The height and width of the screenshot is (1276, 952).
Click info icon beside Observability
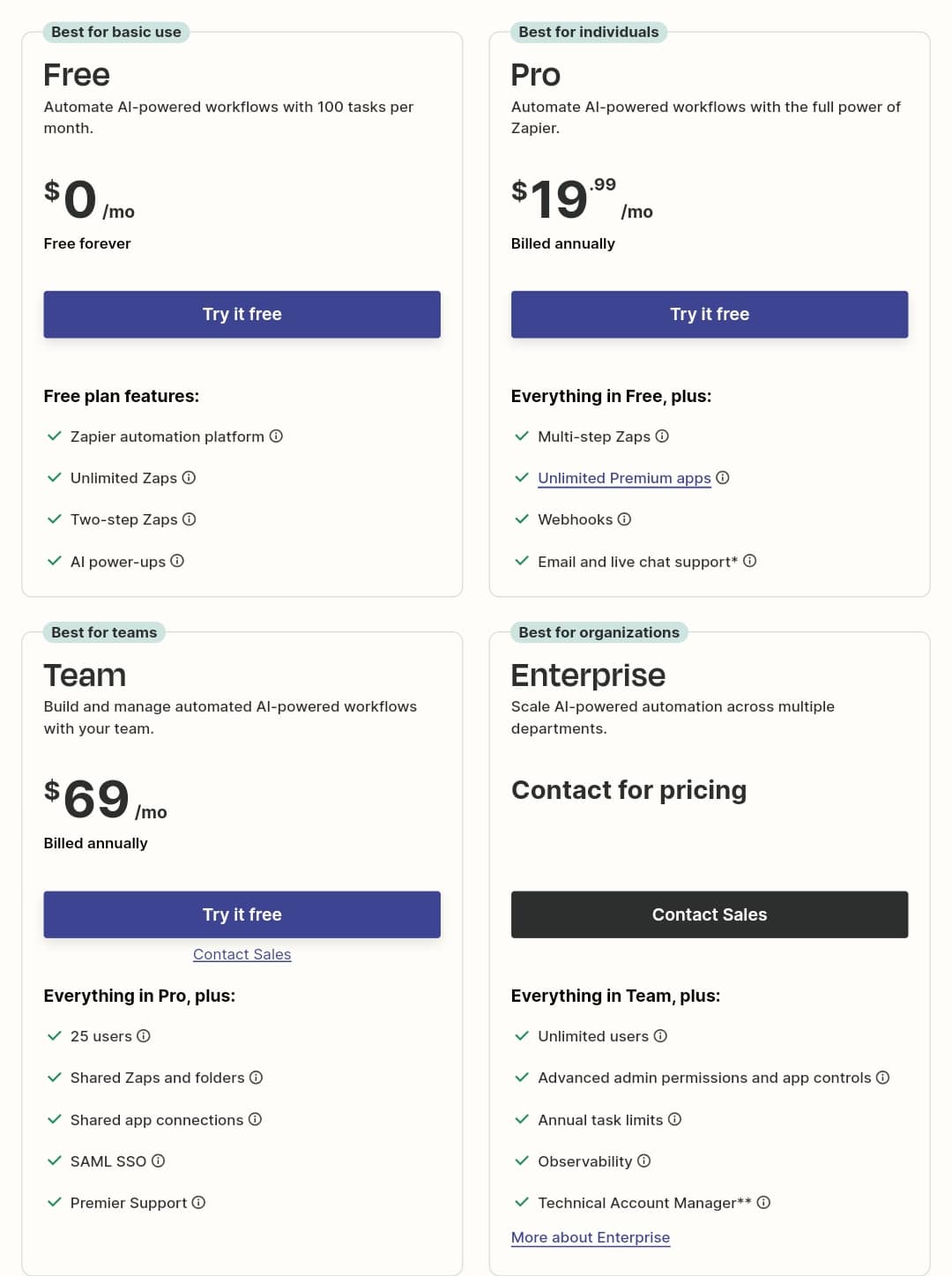click(643, 1160)
